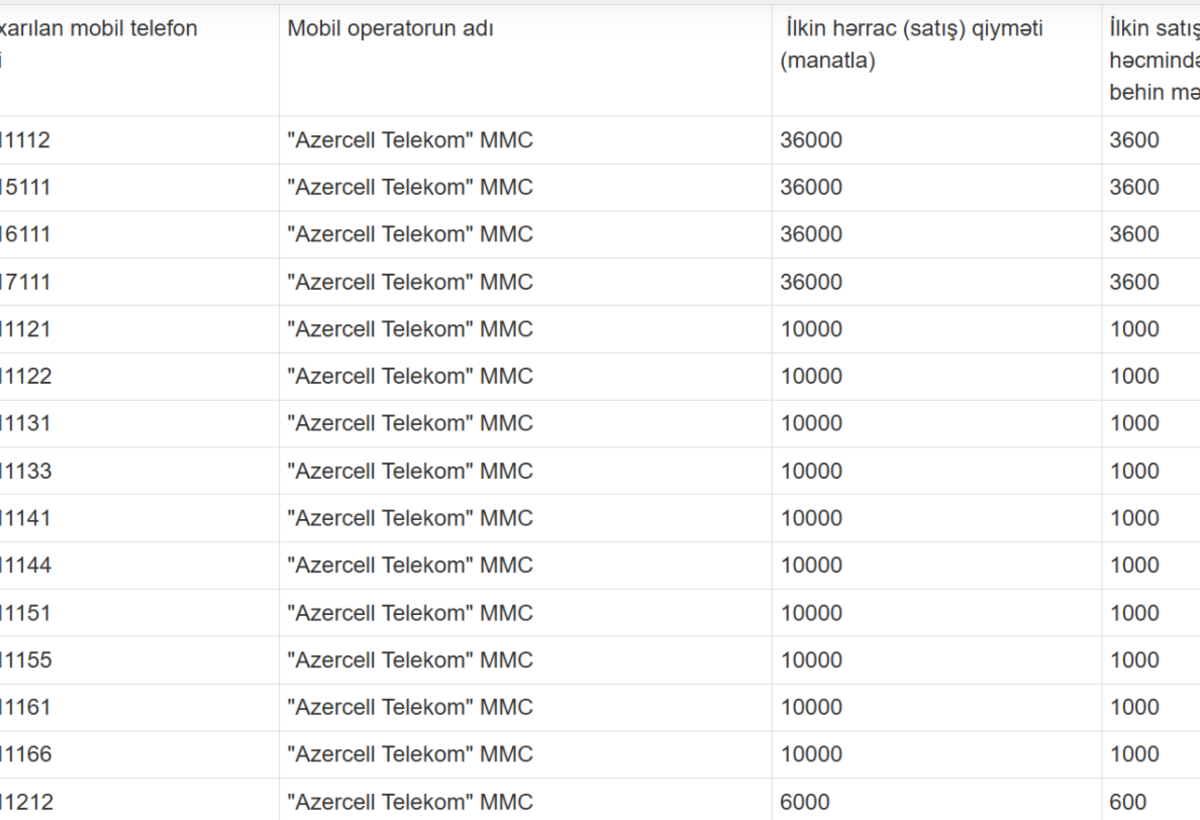
Task: Select the 1000 deposit in row ending 1122
Action: pyautogui.click(x=1134, y=376)
